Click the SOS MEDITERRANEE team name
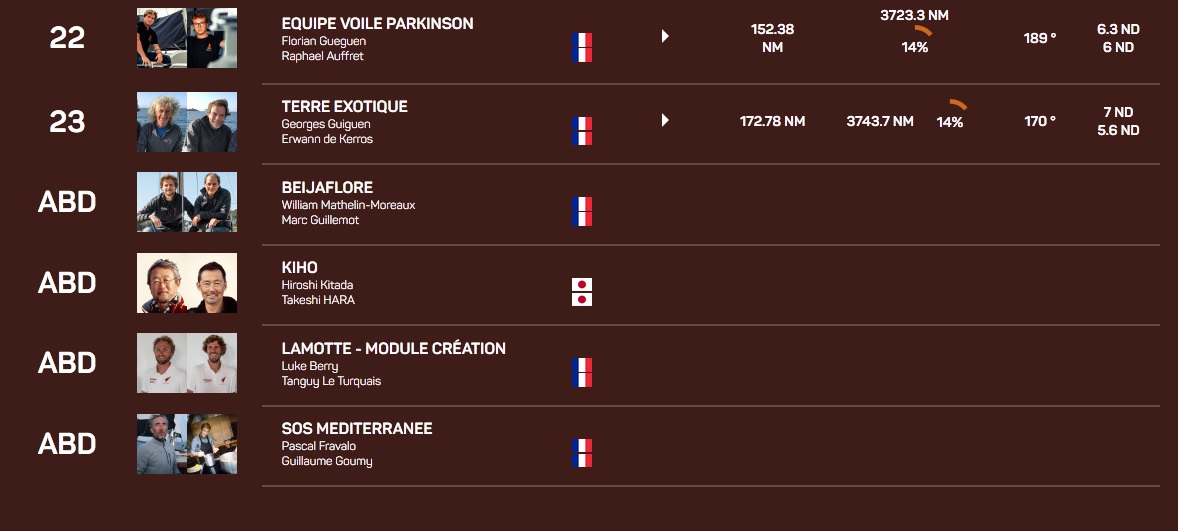Screen dimensions: 1178x531 [357, 429]
